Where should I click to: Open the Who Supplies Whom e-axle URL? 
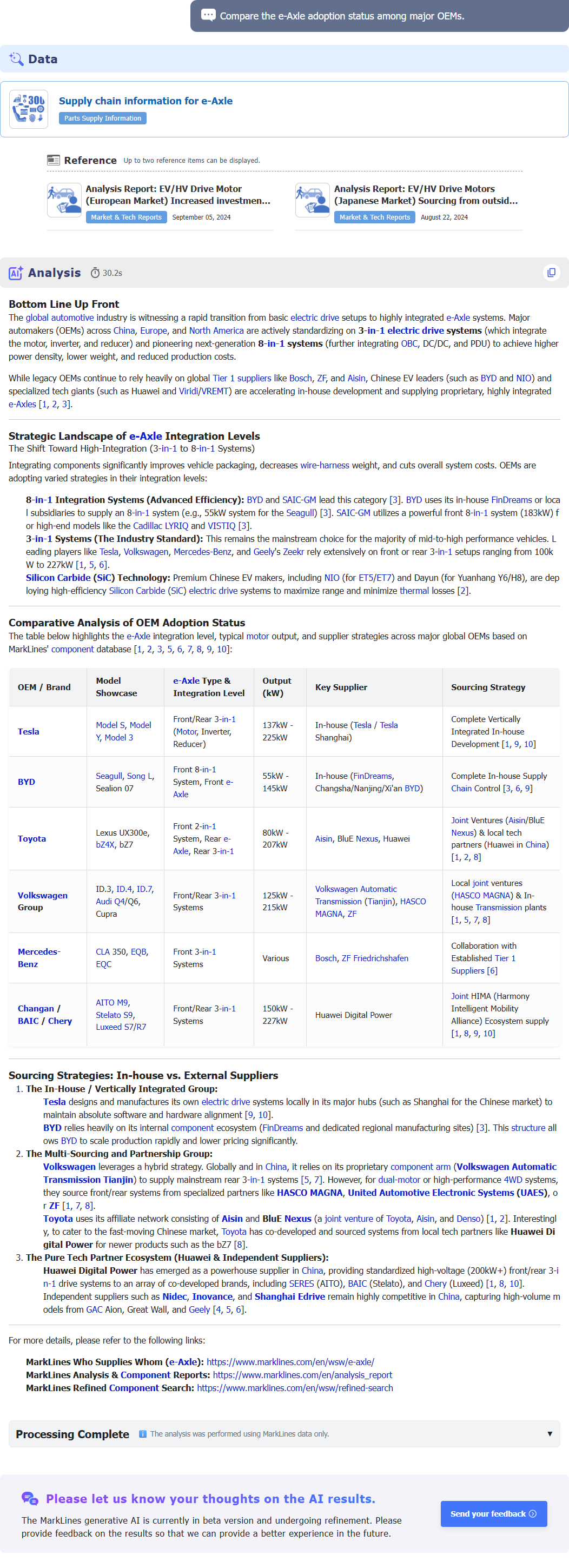coord(290,1361)
